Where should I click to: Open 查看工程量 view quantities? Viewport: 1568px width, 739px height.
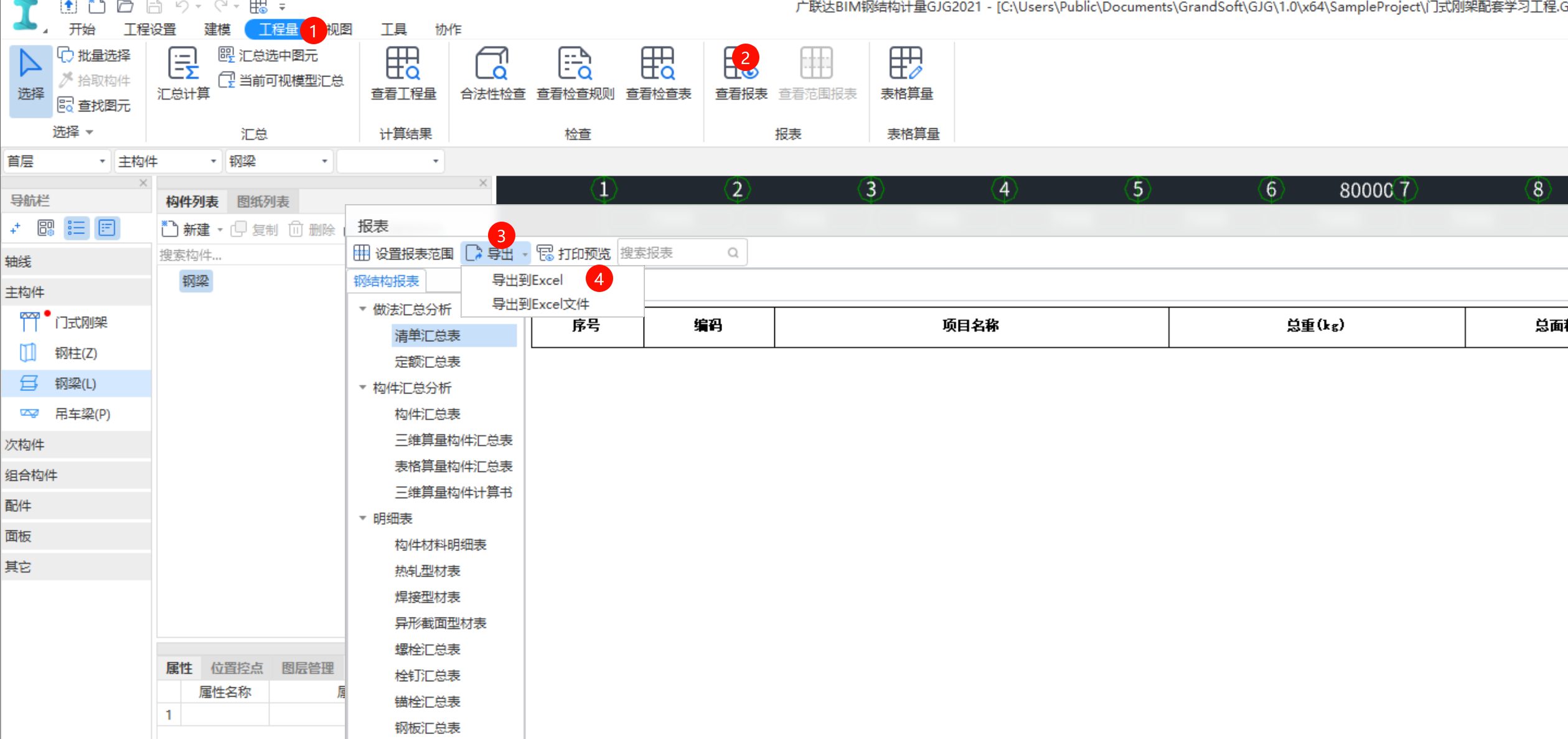403,73
